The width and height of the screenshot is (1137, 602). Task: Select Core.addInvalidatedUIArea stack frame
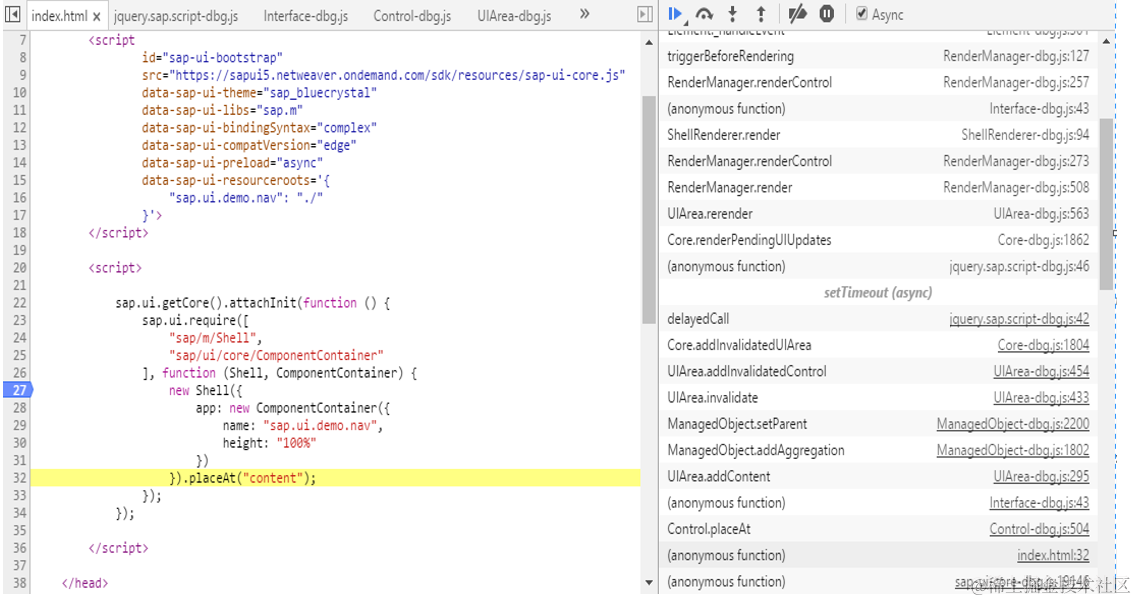click(878, 345)
